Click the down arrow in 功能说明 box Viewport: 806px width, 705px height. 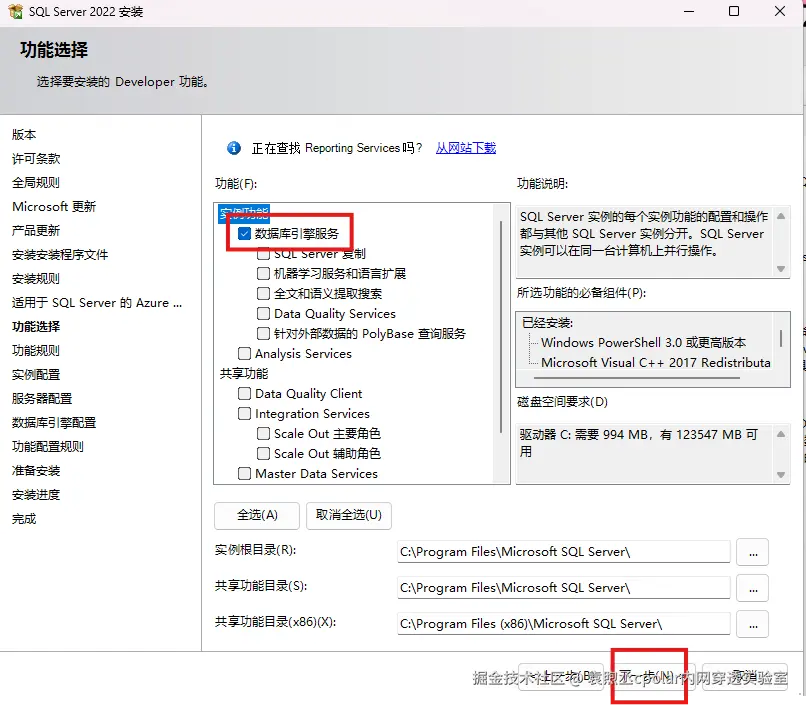pyautogui.click(x=781, y=269)
